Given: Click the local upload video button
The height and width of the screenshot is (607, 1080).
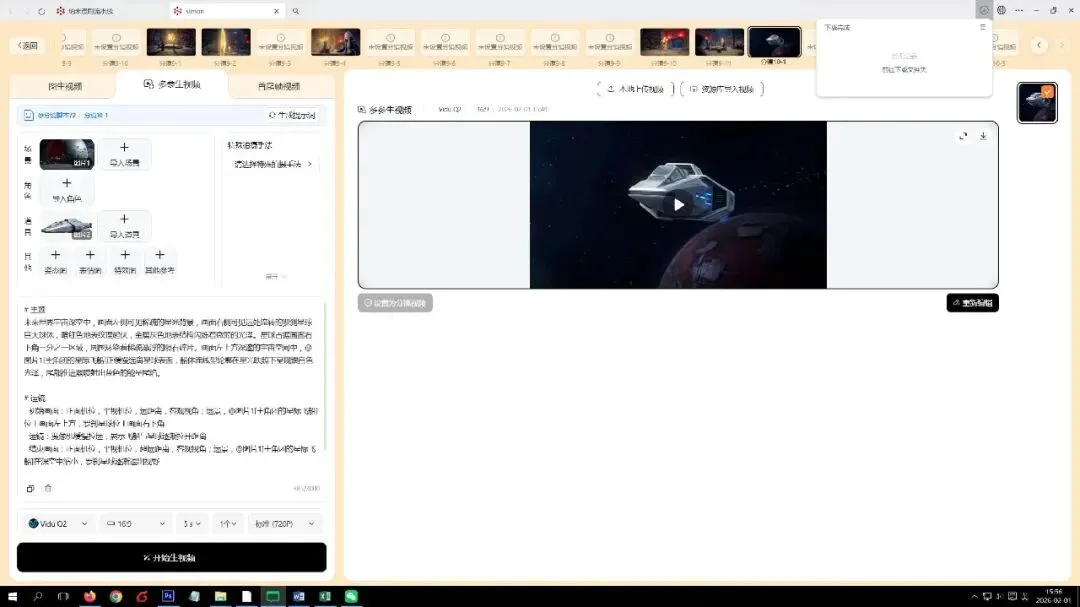Looking at the screenshot, I should pos(635,89).
